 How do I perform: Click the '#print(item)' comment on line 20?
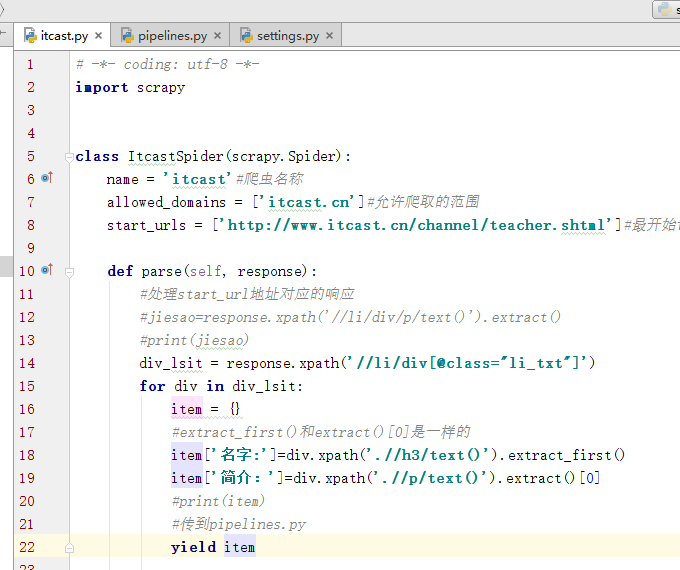218,501
